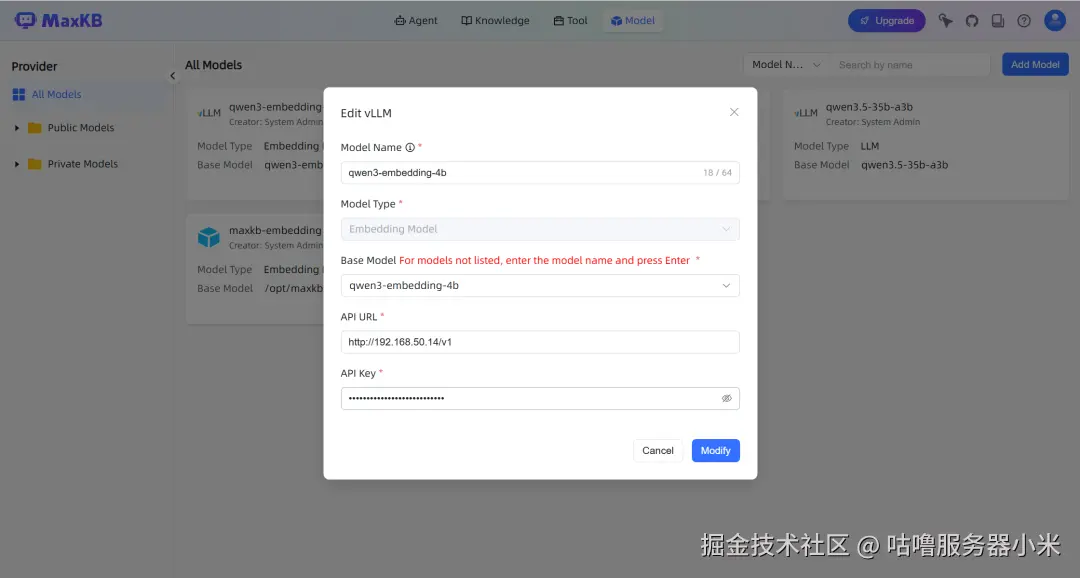Edit the API URL field
Viewport: 1080px width, 578px height.
[x=540, y=342]
